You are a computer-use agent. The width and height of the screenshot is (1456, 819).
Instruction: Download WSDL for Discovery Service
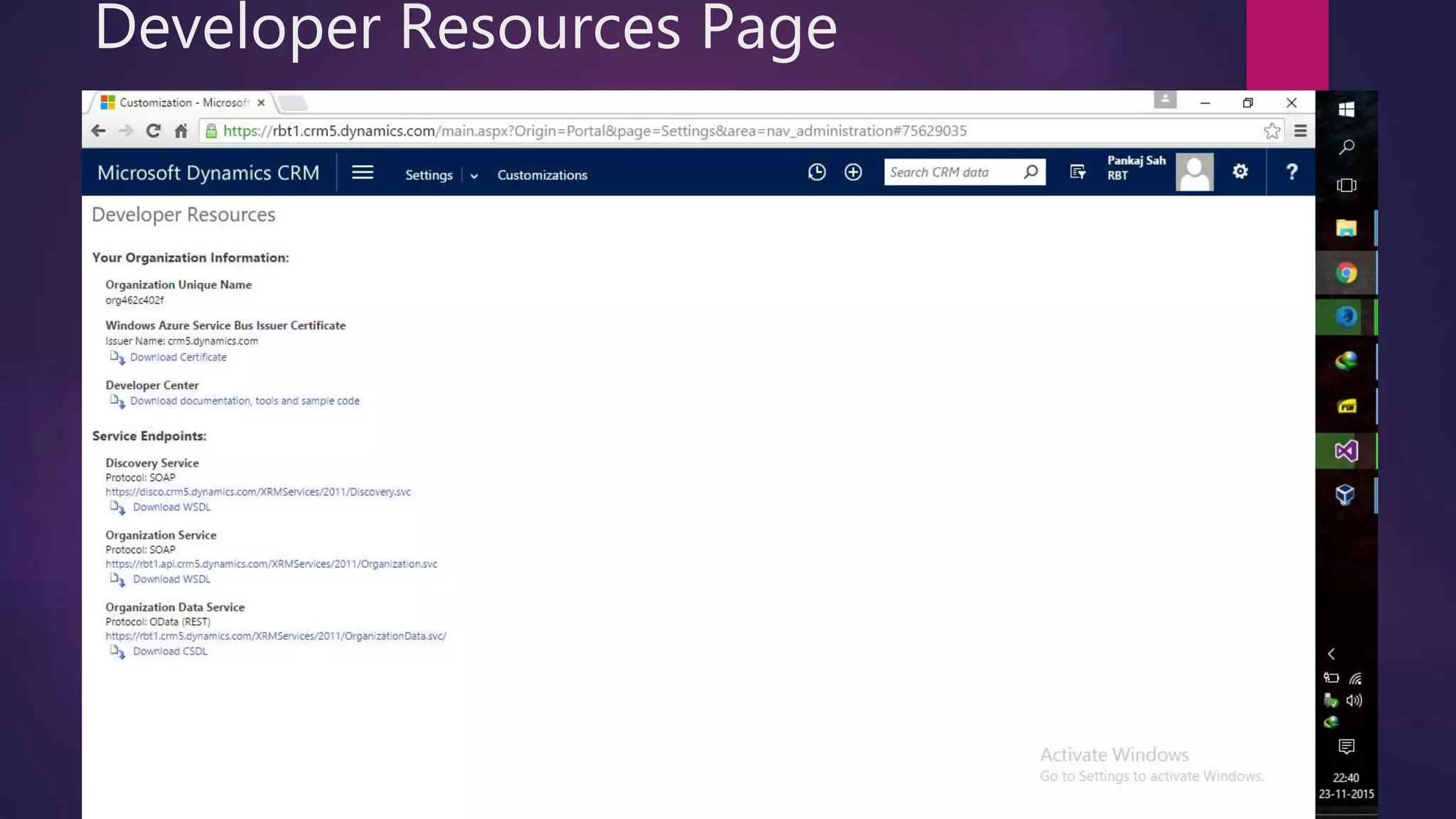point(171,508)
